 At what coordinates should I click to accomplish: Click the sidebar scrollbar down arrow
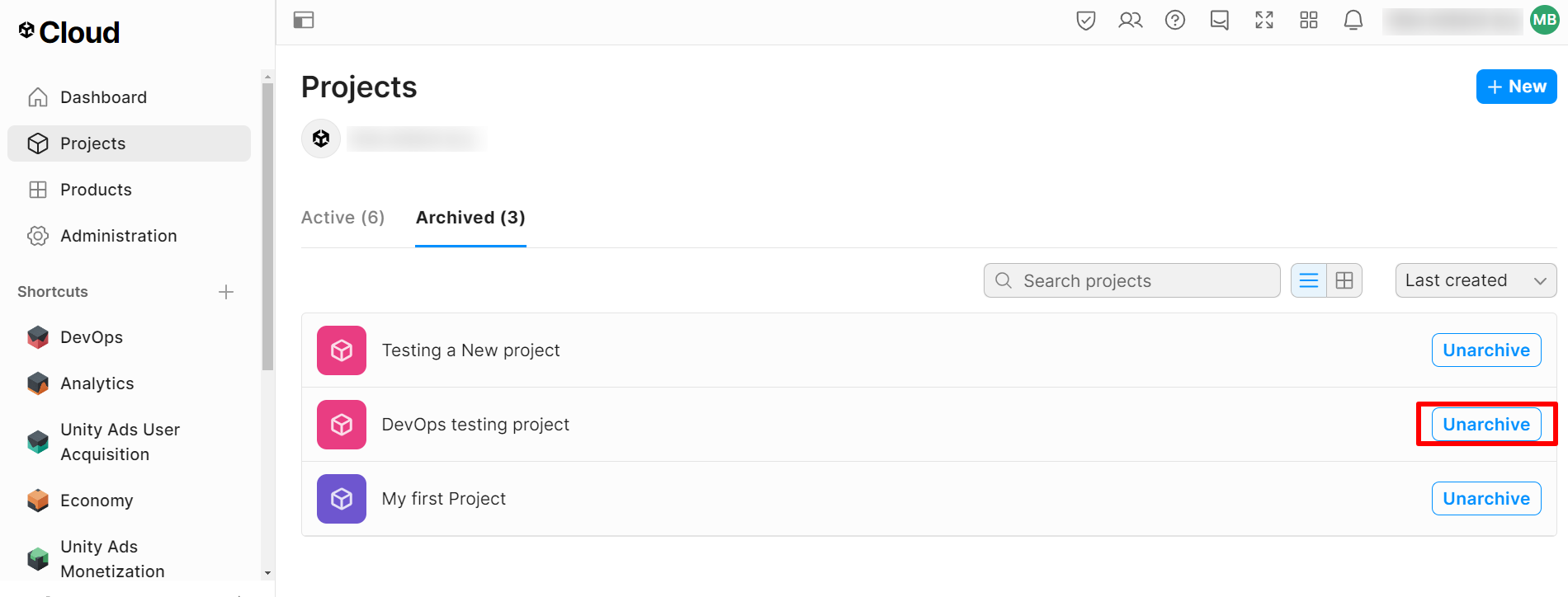click(x=267, y=572)
